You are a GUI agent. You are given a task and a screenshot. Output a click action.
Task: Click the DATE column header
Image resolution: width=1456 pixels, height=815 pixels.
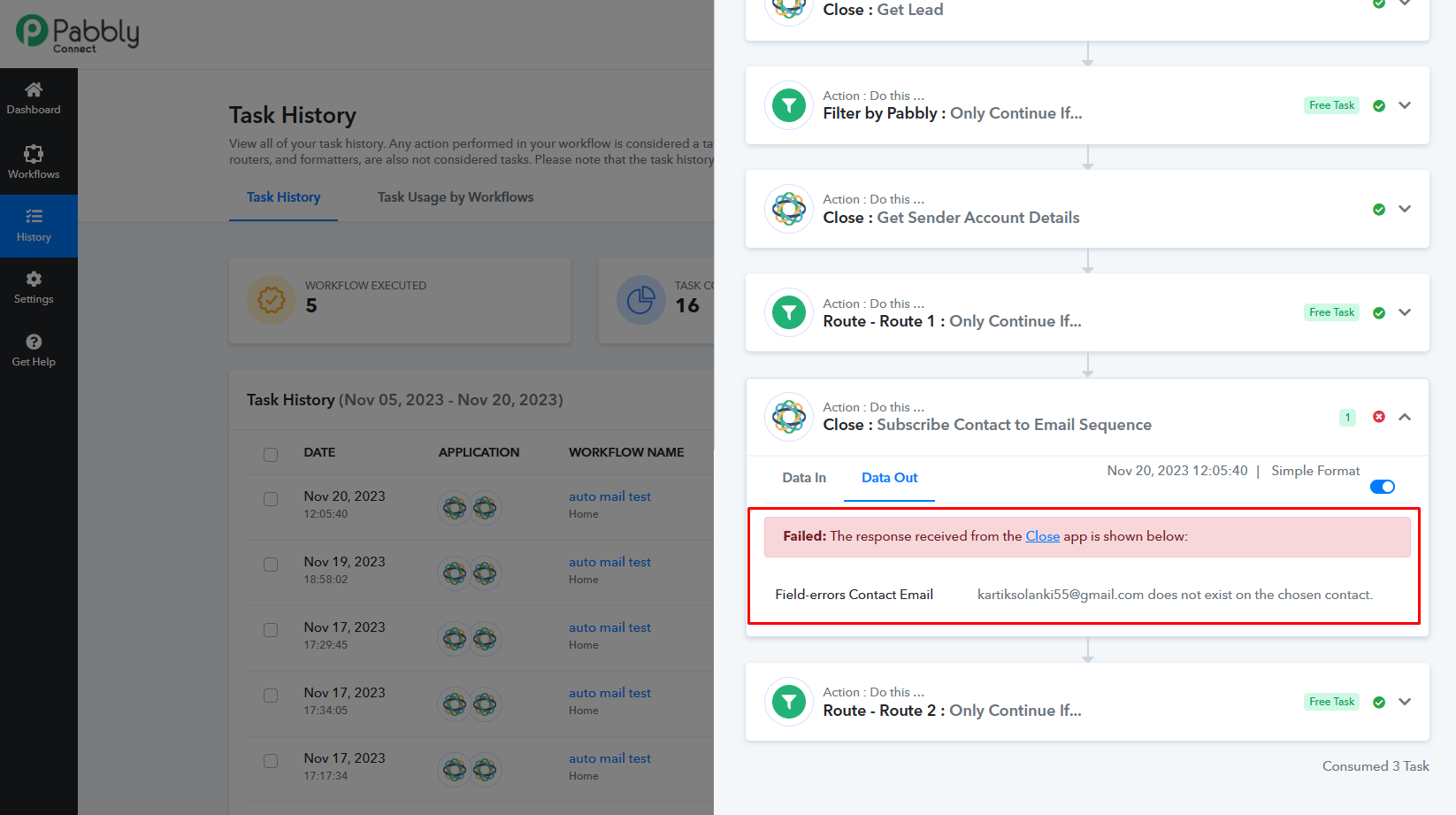[319, 452]
